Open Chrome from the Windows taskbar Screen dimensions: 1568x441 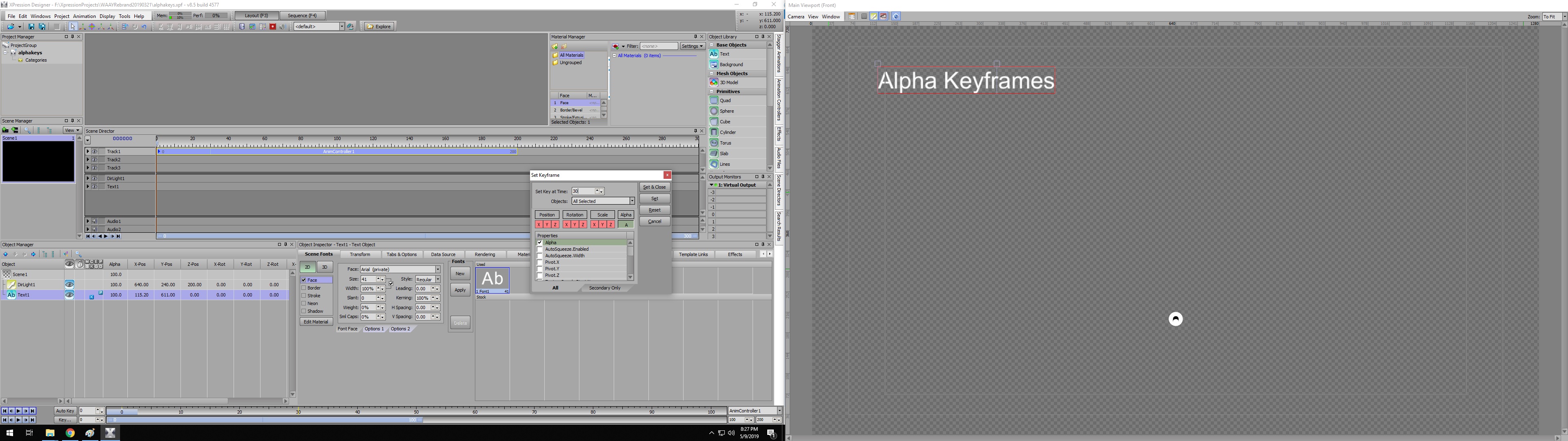coord(70,432)
